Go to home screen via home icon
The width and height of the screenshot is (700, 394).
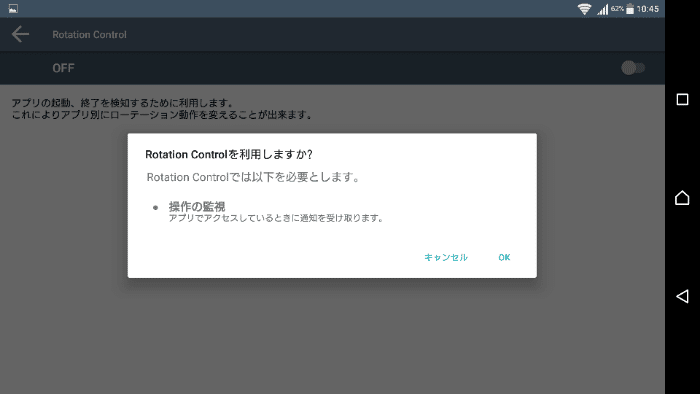tap(682, 197)
